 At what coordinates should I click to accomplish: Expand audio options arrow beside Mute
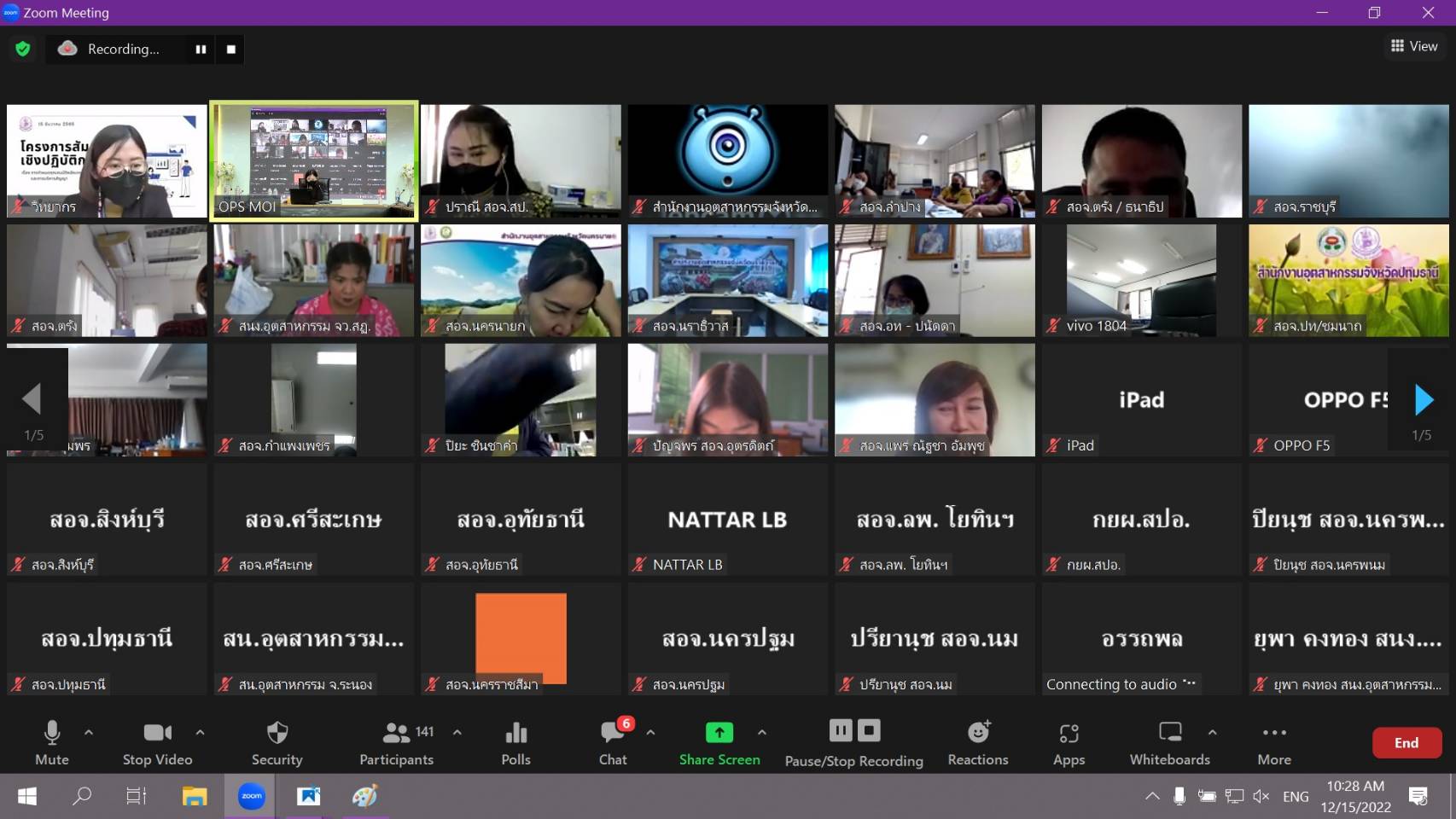tap(89, 732)
